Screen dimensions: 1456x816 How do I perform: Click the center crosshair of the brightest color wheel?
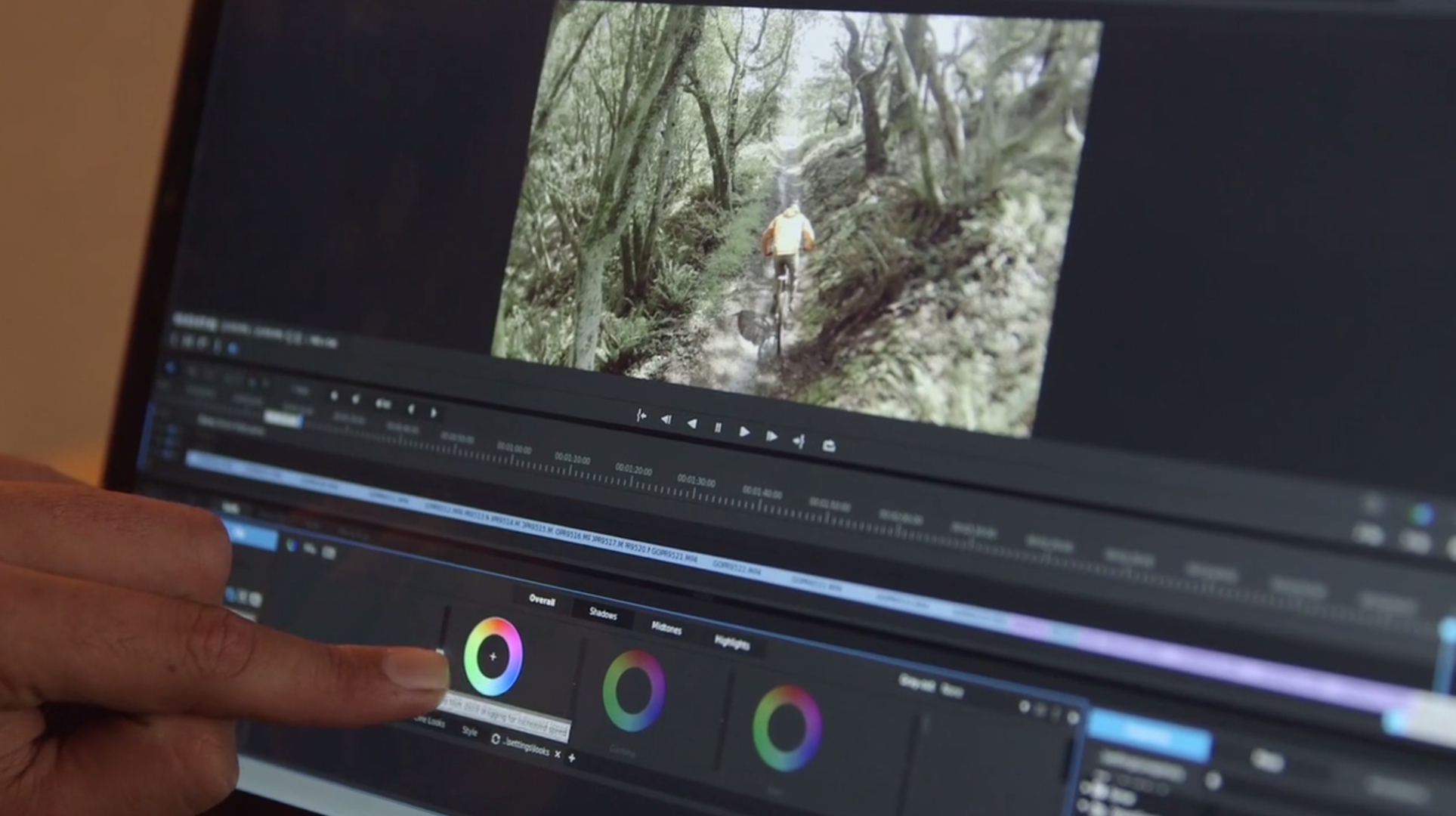click(493, 657)
